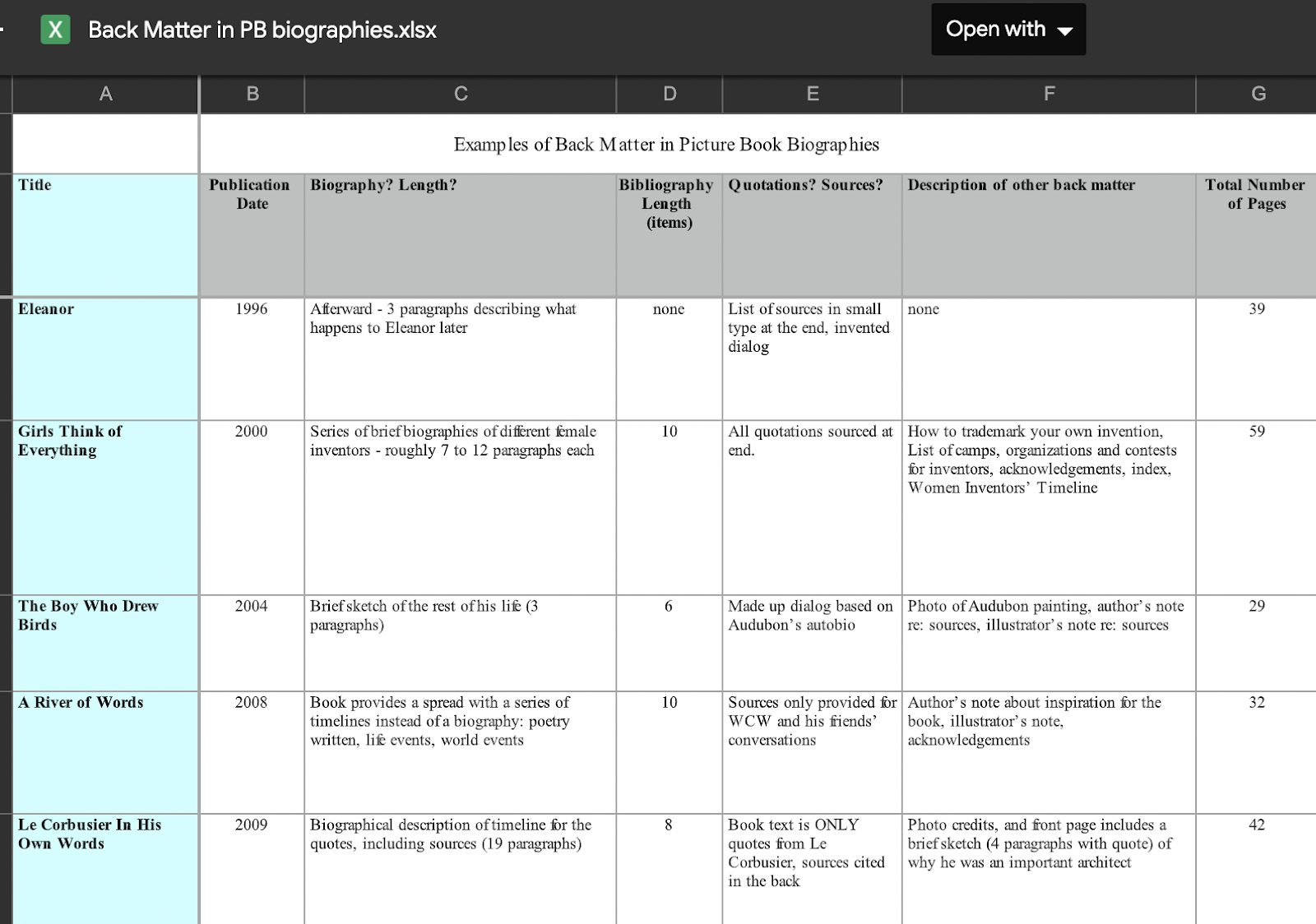Screen dimensions: 1316x924
Task: Click the 'Photo credits, and front page' cell
Action: click(x=1050, y=869)
